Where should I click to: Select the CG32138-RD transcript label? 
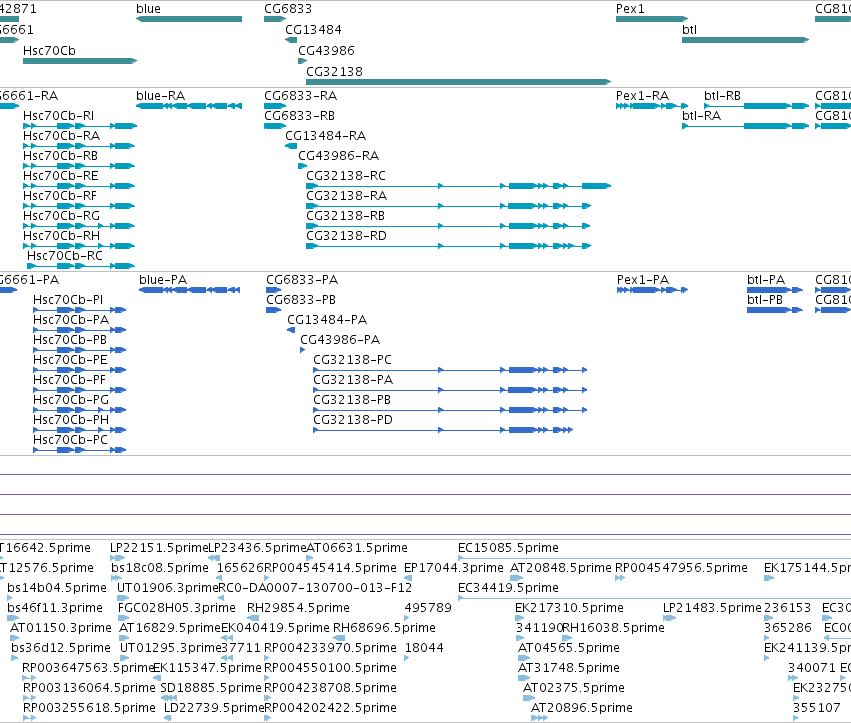tap(346, 236)
